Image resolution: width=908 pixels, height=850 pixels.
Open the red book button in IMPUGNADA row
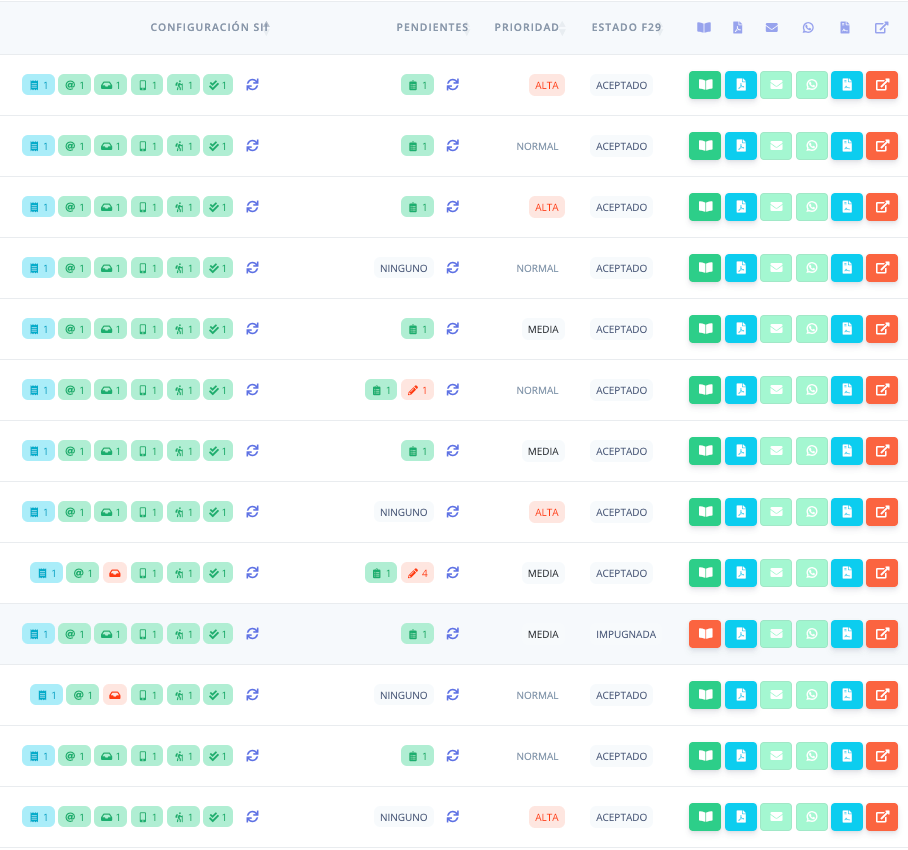tap(705, 633)
